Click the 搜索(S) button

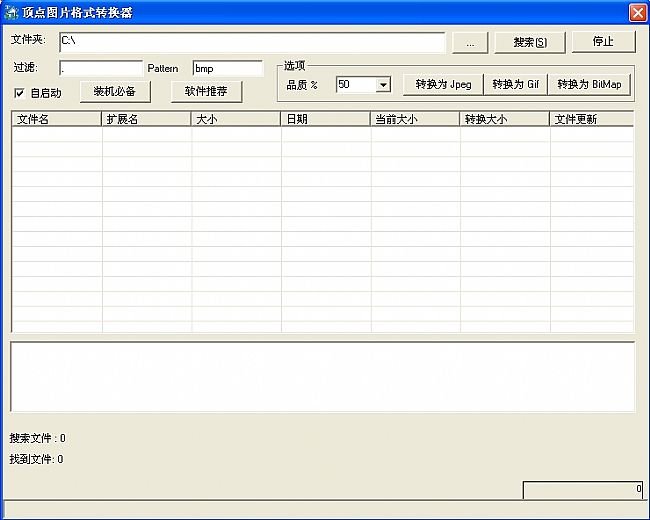pyautogui.click(x=529, y=42)
